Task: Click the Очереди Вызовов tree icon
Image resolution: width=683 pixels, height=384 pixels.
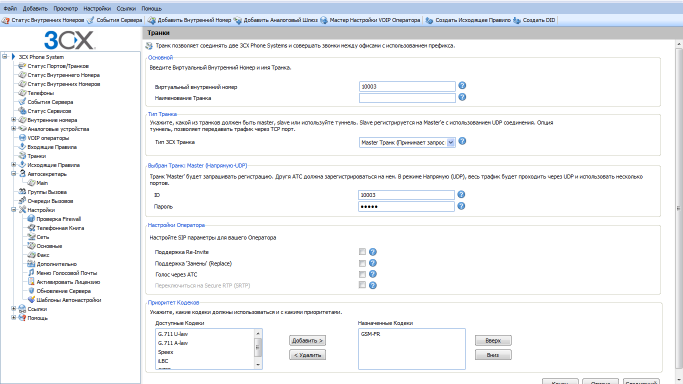Action: point(22,201)
